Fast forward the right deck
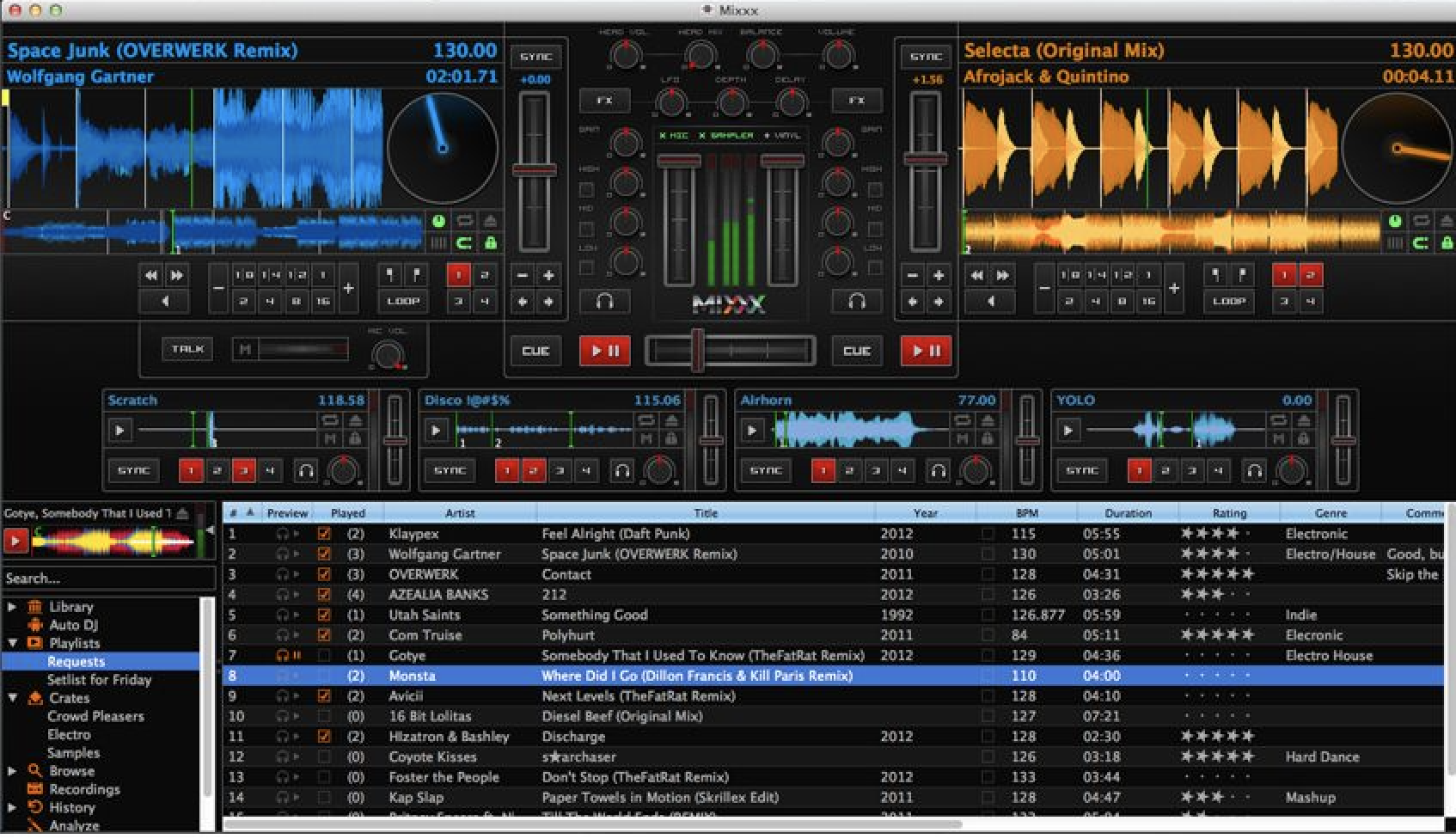This screenshot has height=839, width=1456. (x=1002, y=276)
